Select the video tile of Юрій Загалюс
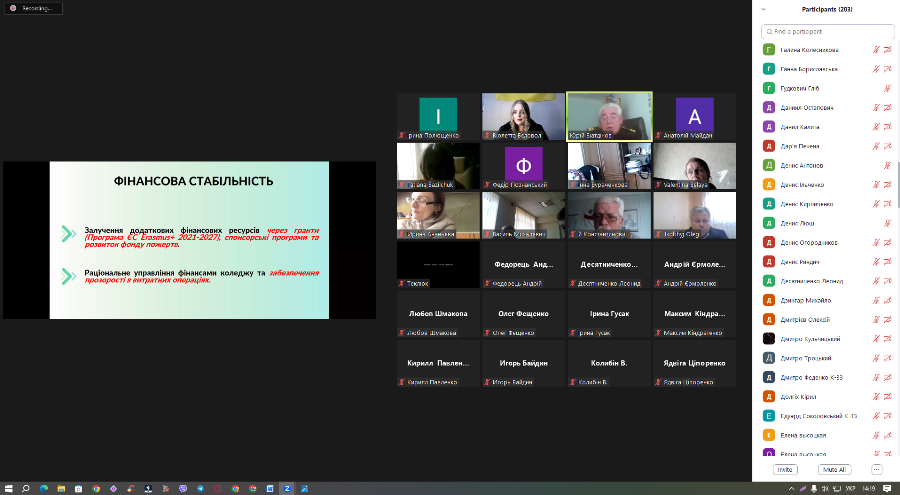 [x=609, y=116]
